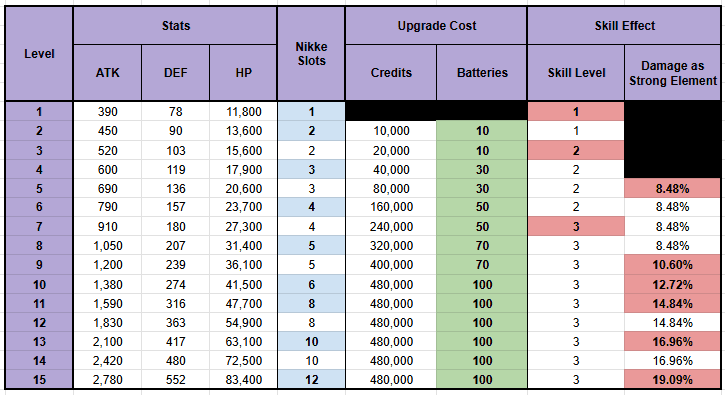Select Nikke Slots value 10 in Level 13 row
This screenshot has width=725, height=395.
point(311,341)
